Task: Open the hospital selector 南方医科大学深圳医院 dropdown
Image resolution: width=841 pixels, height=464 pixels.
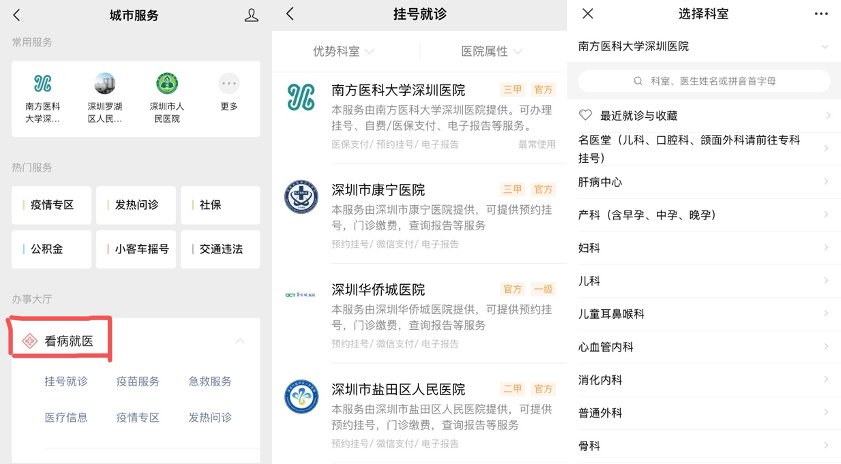Action: click(x=704, y=46)
